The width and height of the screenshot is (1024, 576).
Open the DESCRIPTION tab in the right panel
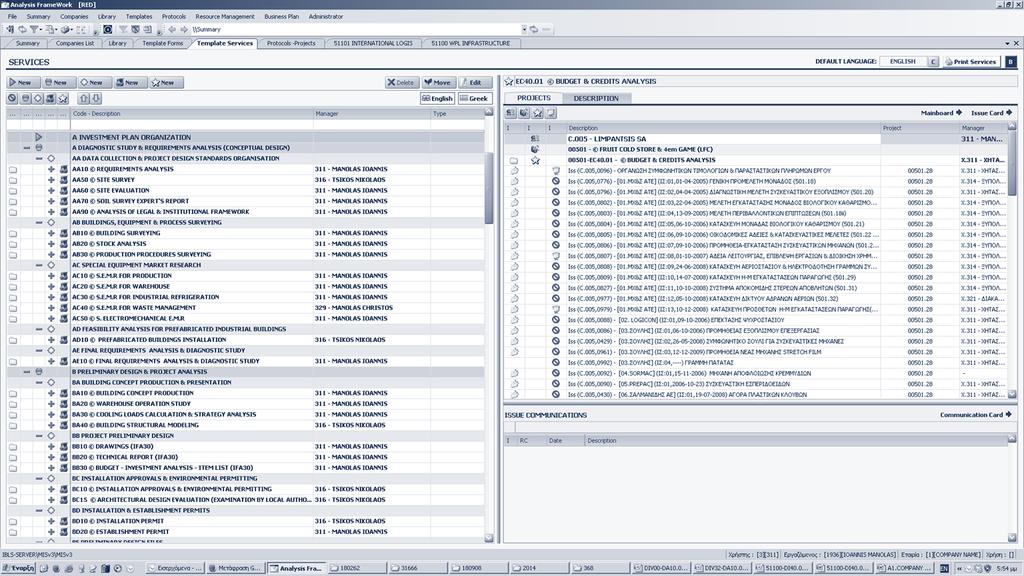(x=596, y=98)
